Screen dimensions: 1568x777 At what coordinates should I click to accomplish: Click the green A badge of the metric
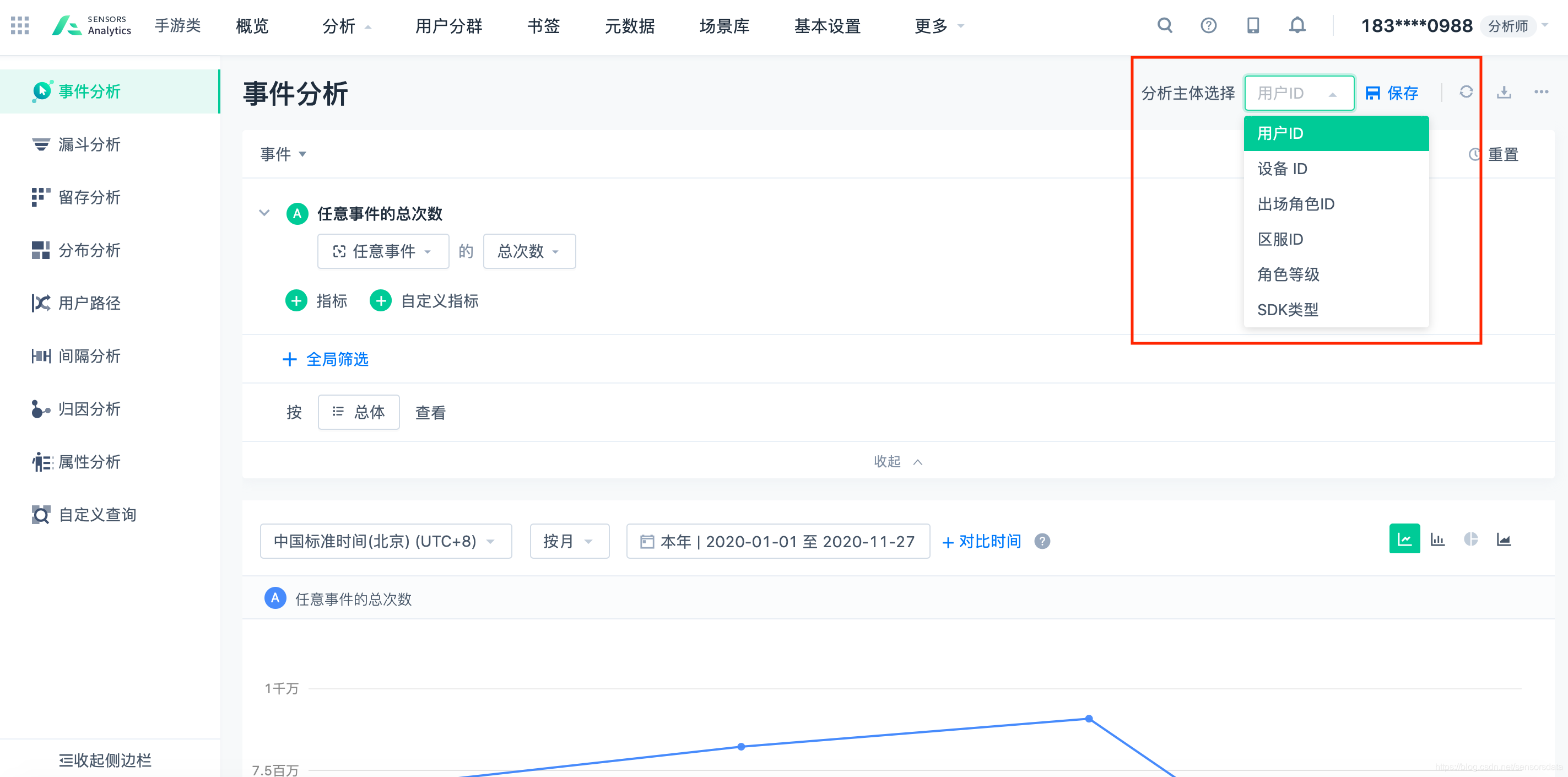tap(297, 214)
